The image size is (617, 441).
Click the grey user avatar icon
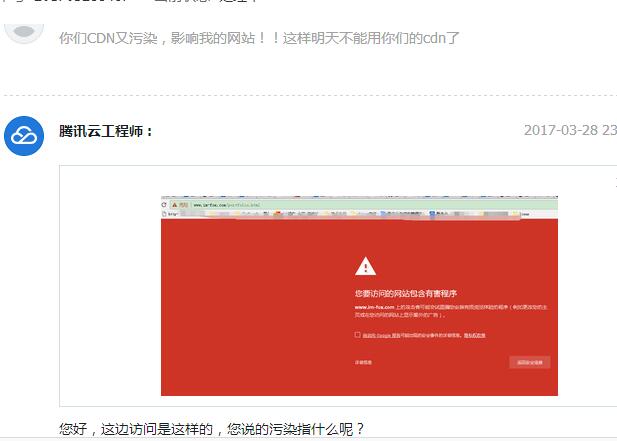click(x=24, y=33)
